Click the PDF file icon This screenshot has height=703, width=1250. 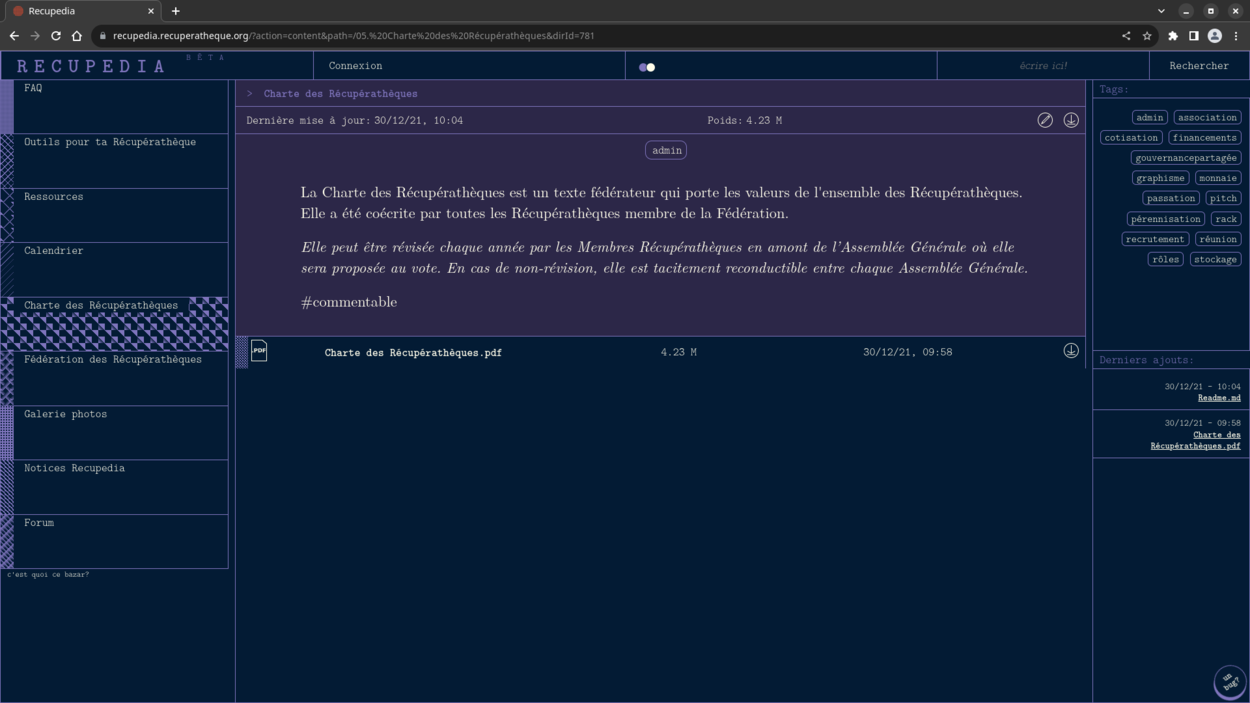click(x=259, y=351)
